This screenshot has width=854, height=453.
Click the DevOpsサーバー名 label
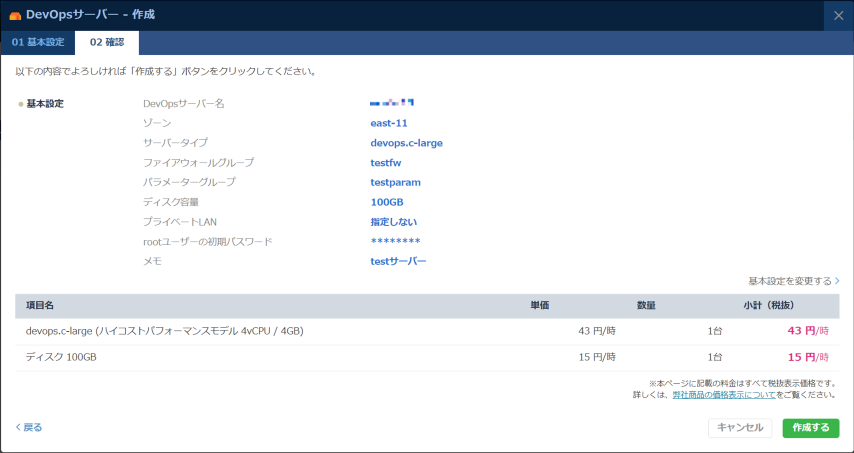click(x=184, y=103)
